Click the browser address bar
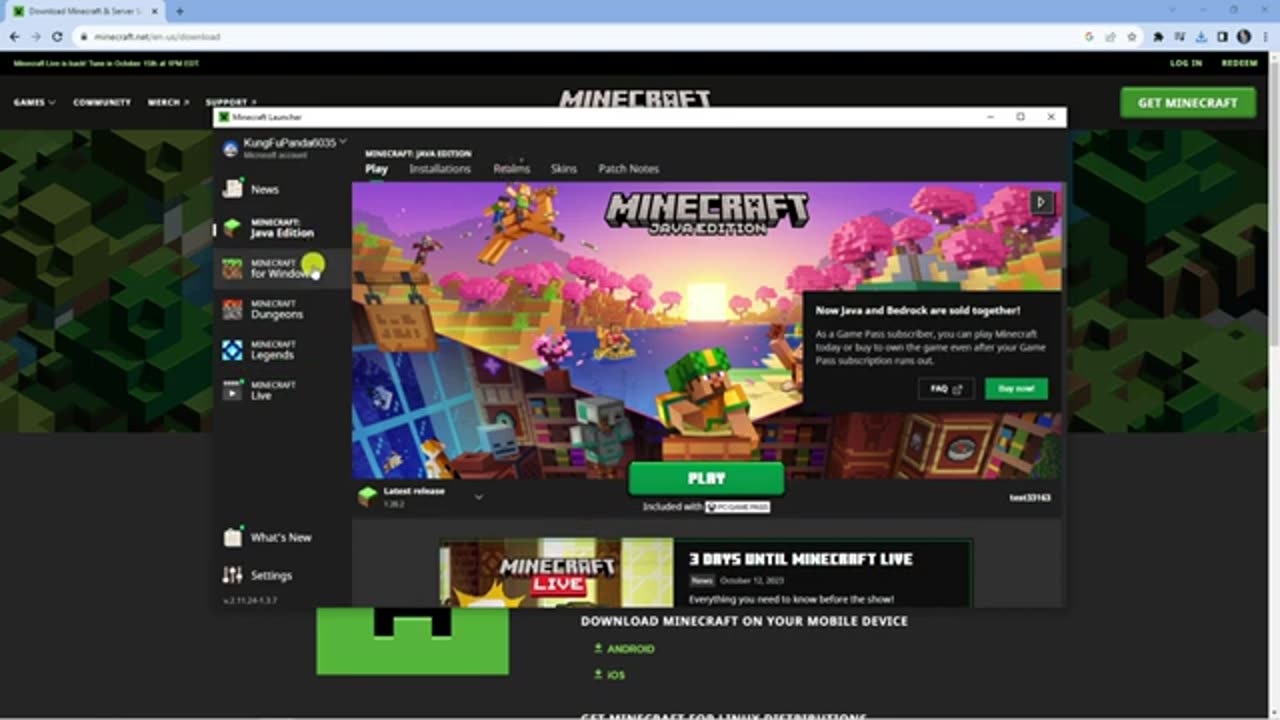 pyautogui.click(x=580, y=37)
